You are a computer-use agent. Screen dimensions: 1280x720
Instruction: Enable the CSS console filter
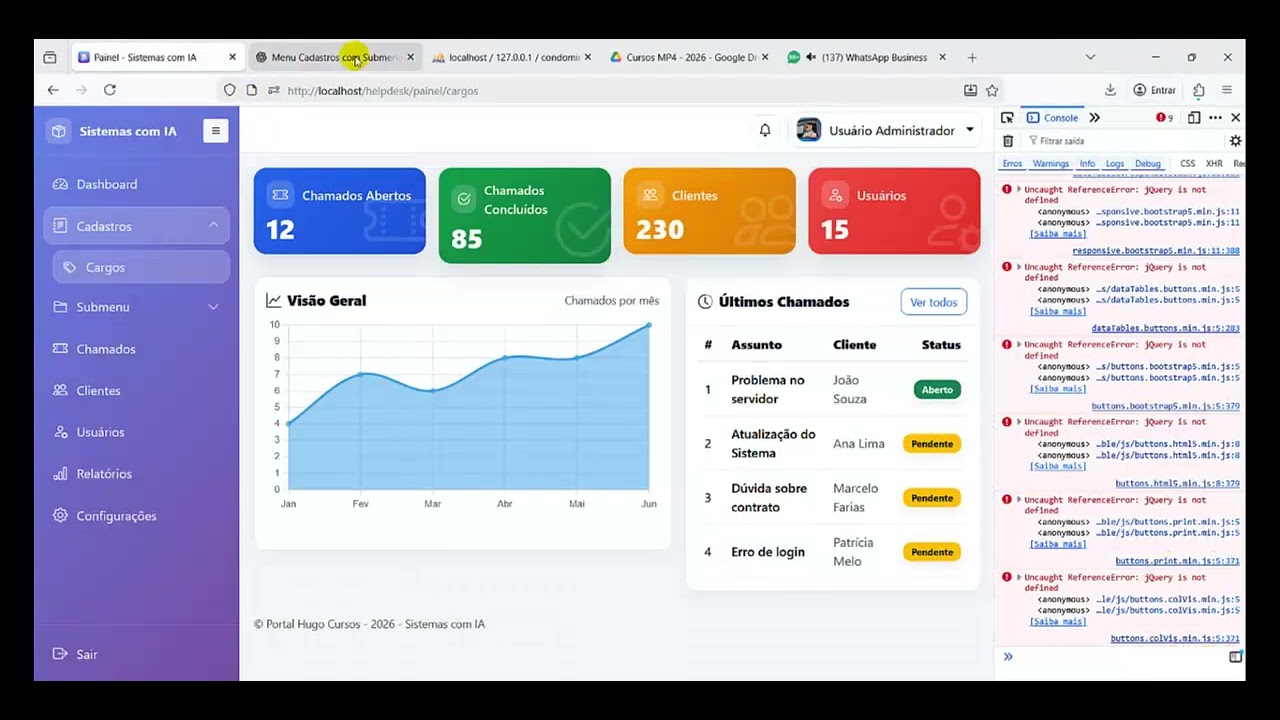coord(1187,163)
